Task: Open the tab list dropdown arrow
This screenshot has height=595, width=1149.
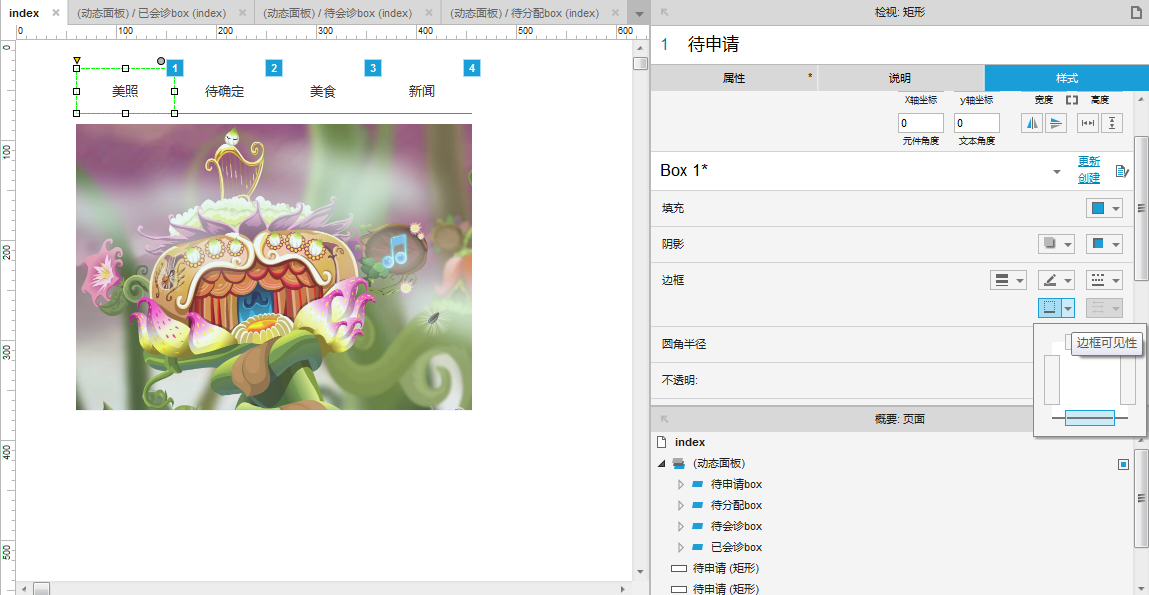Action: coord(640,14)
